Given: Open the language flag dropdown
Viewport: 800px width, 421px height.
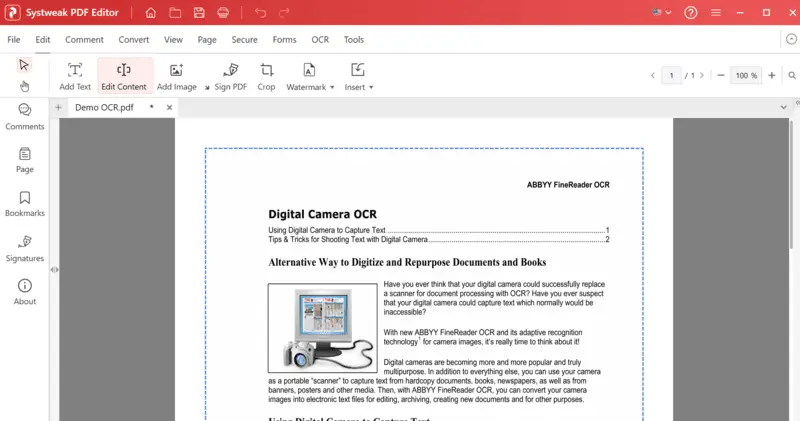Looking at the screenshot, I should click(662, 12).
